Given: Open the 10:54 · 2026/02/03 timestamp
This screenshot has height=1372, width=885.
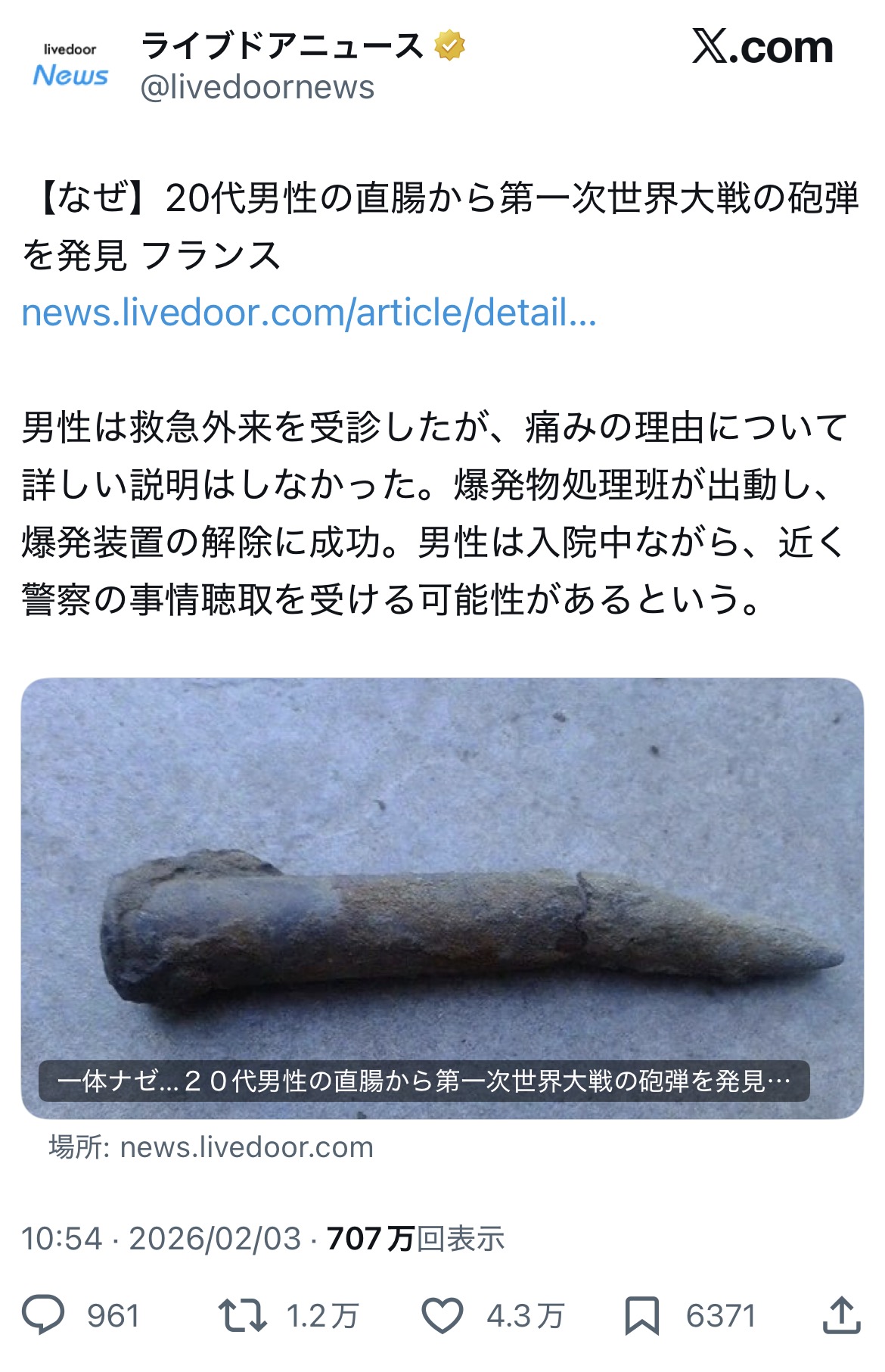Looking at the screenshot, I should point(161,1239).
